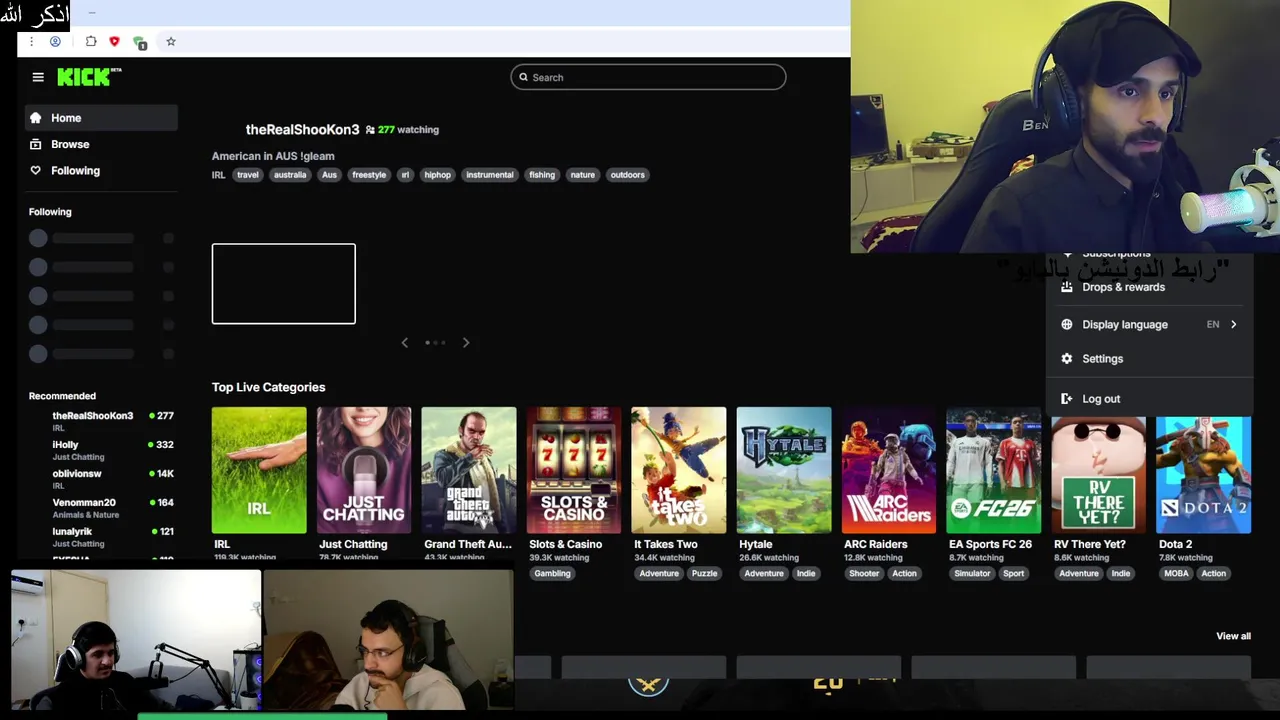Go to the next featured stream arrow
Screen dimensions: 1280x720
(466, 342)
